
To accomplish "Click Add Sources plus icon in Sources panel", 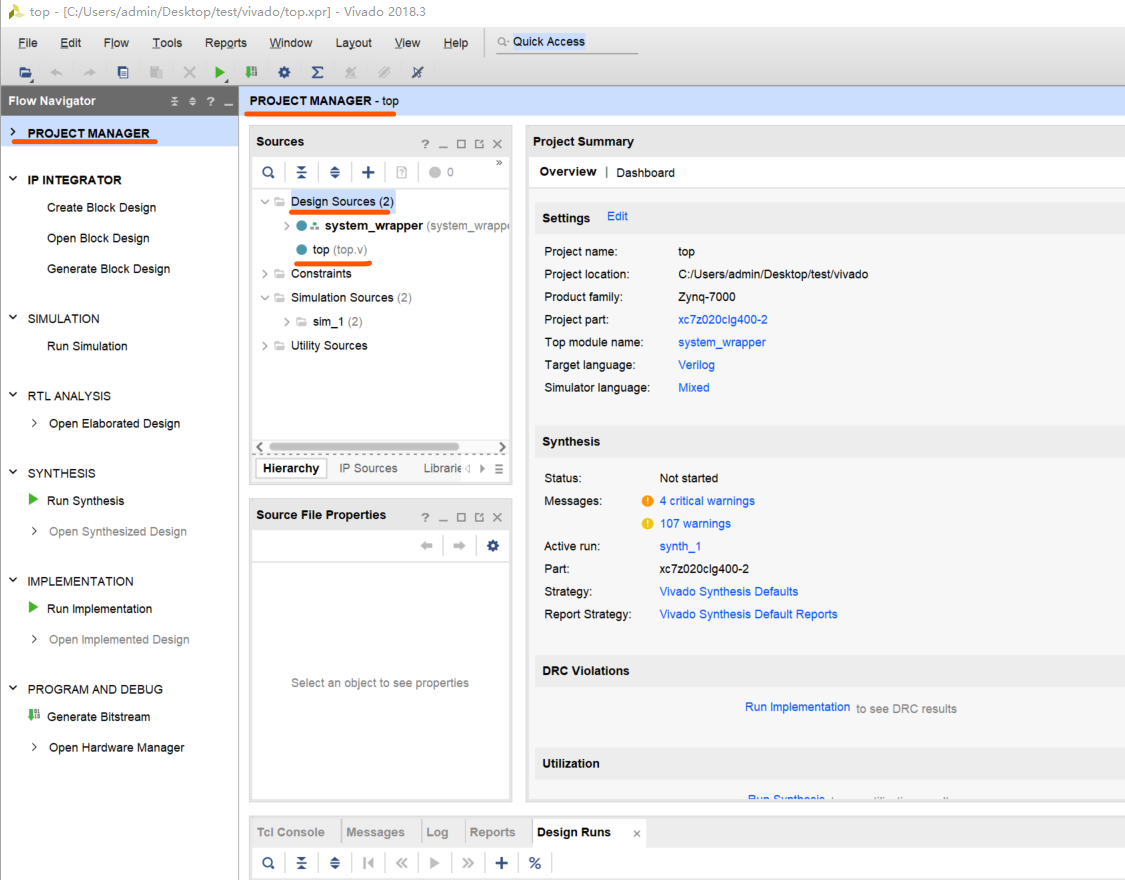I will click(368, 172).
